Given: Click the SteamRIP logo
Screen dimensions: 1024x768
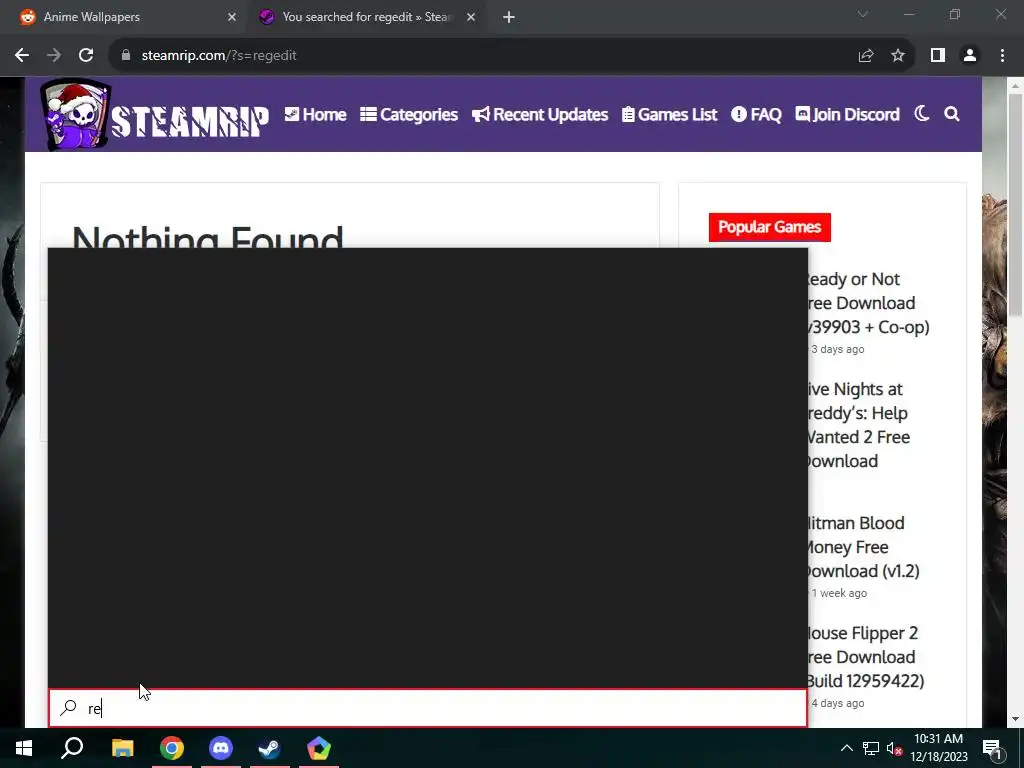Looking at the screenshot, I should [x=154, y=115].
